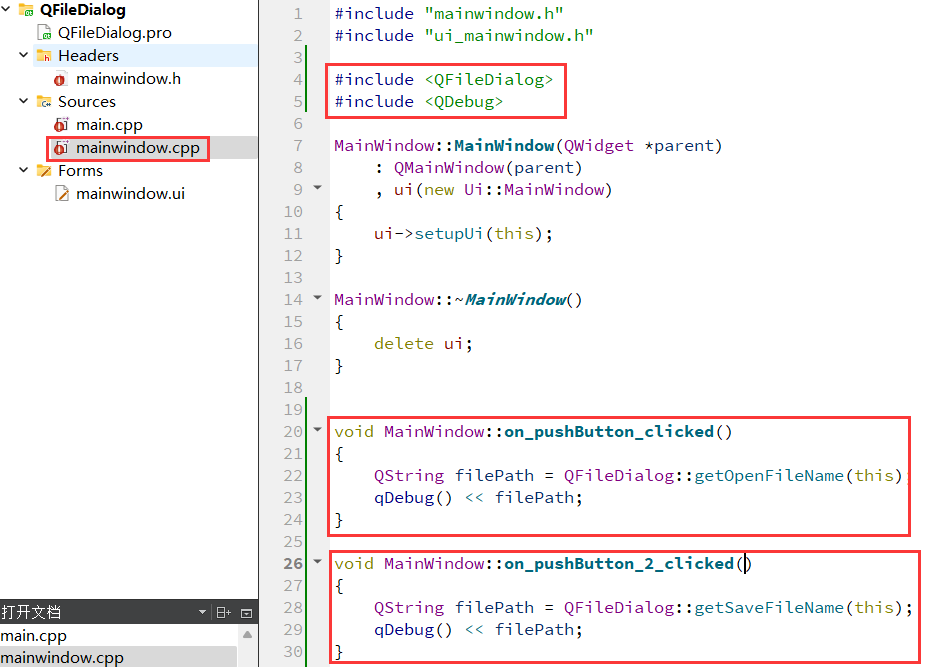The image size is (932, 667).
Task: Fold the constructor block at line 9
Action: pyautogui.click(x=317, y=188)
